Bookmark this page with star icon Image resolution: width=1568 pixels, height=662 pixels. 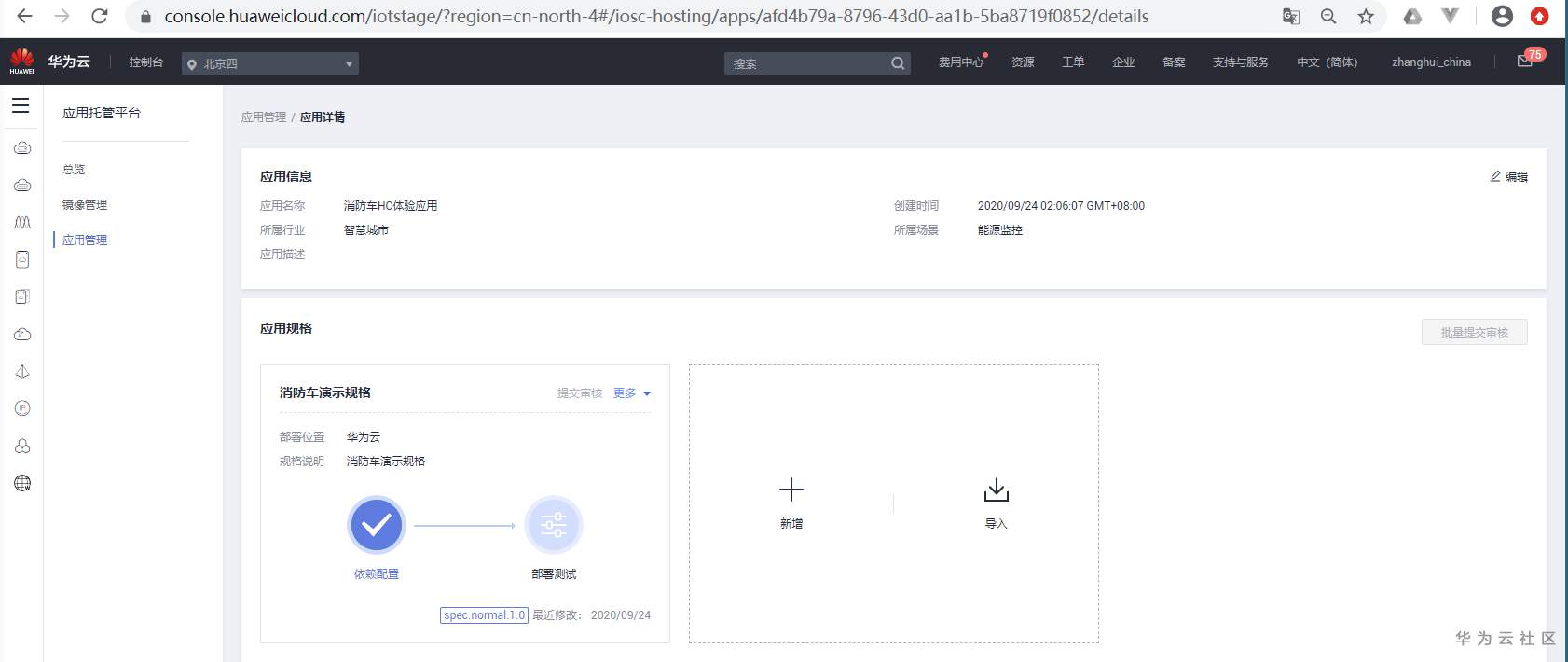(1366, 16)
